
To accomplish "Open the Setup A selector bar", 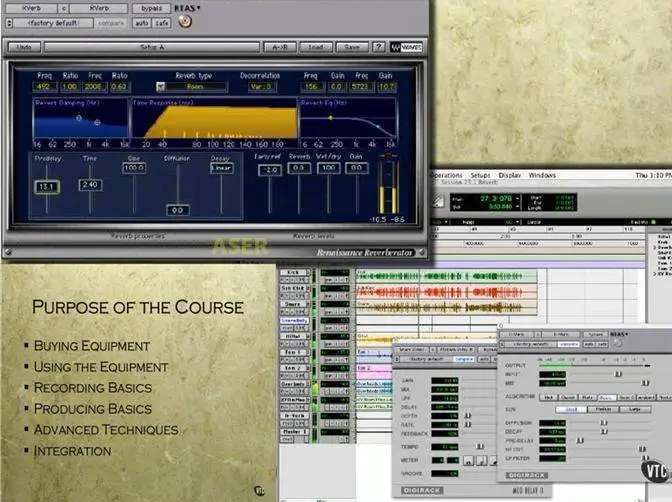I will pyautogui.click(x=152, y=47).
